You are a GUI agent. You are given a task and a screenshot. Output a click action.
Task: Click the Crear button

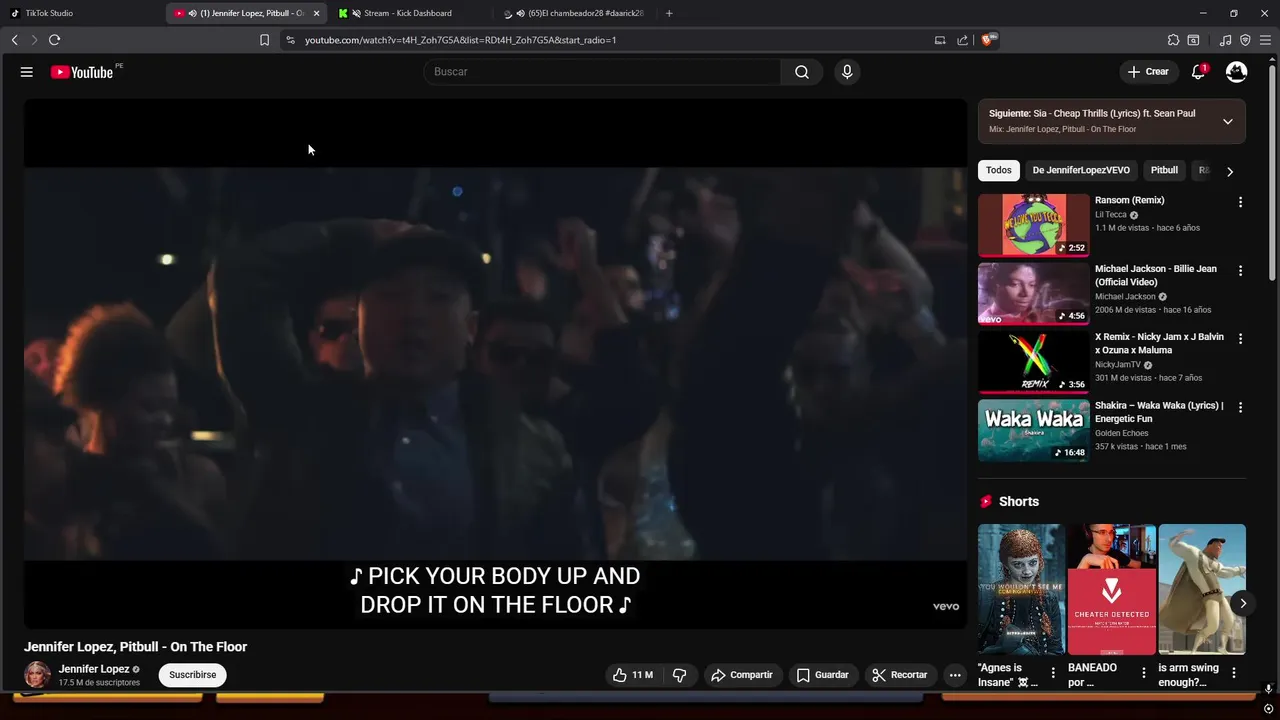click(1148, 72)
